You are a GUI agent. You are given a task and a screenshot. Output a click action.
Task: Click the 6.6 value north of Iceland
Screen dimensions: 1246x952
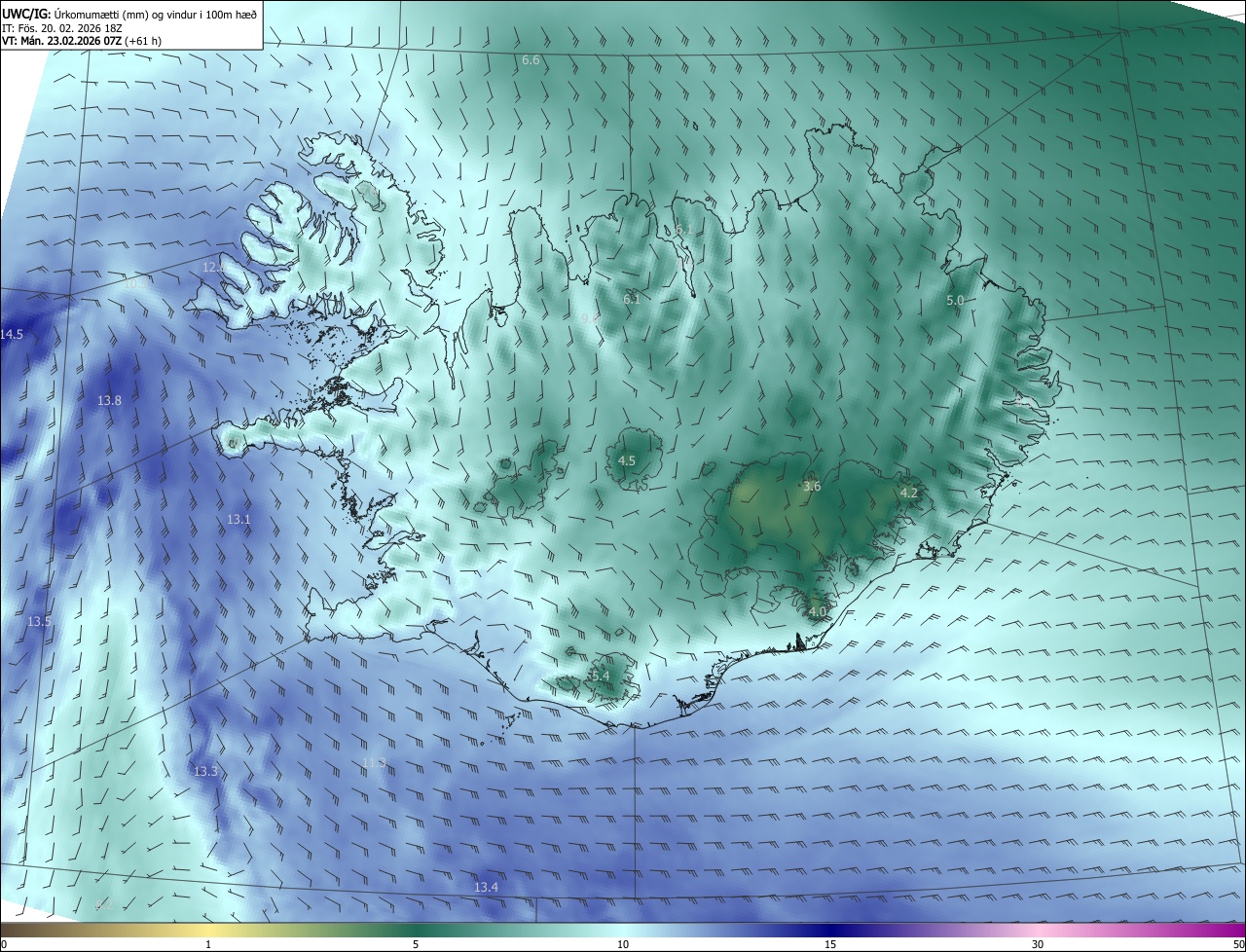[531, 60]
